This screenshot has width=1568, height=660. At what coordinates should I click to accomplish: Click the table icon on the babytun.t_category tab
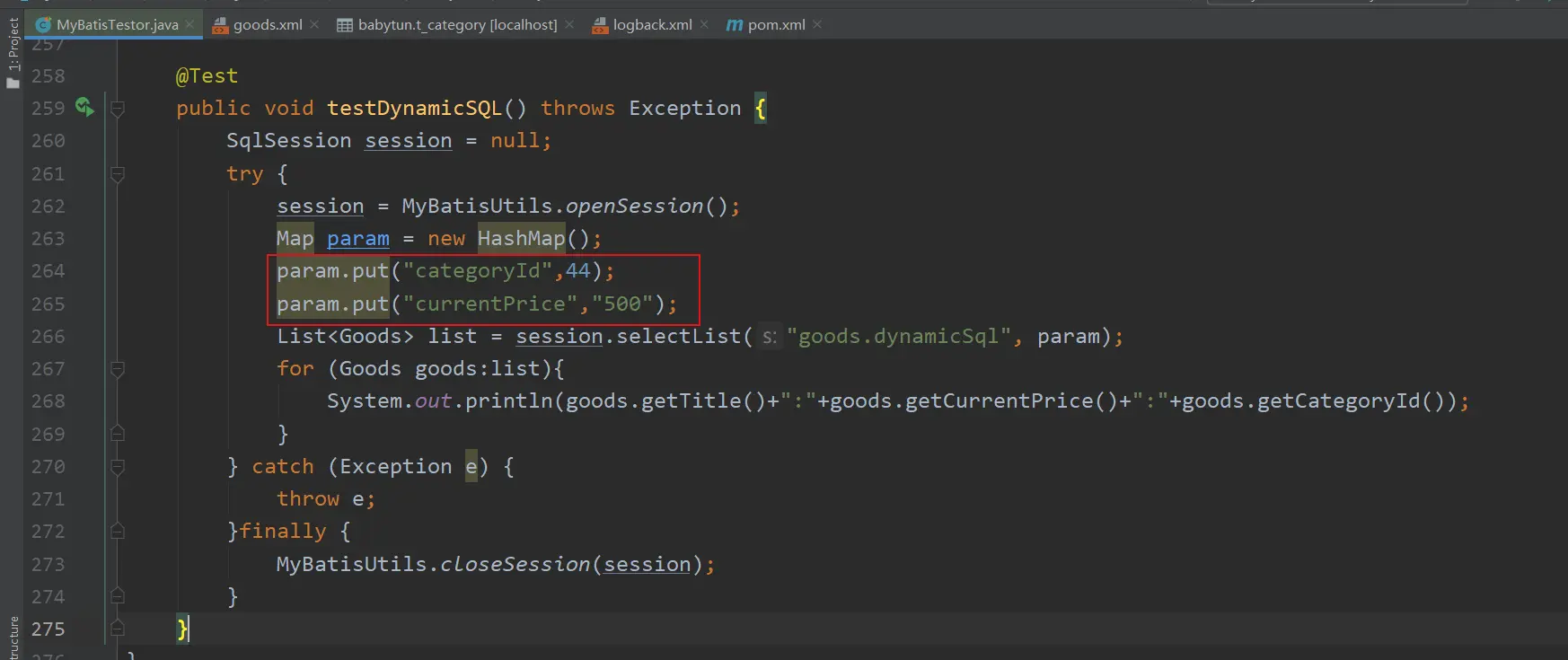click(x=345, y=25)
